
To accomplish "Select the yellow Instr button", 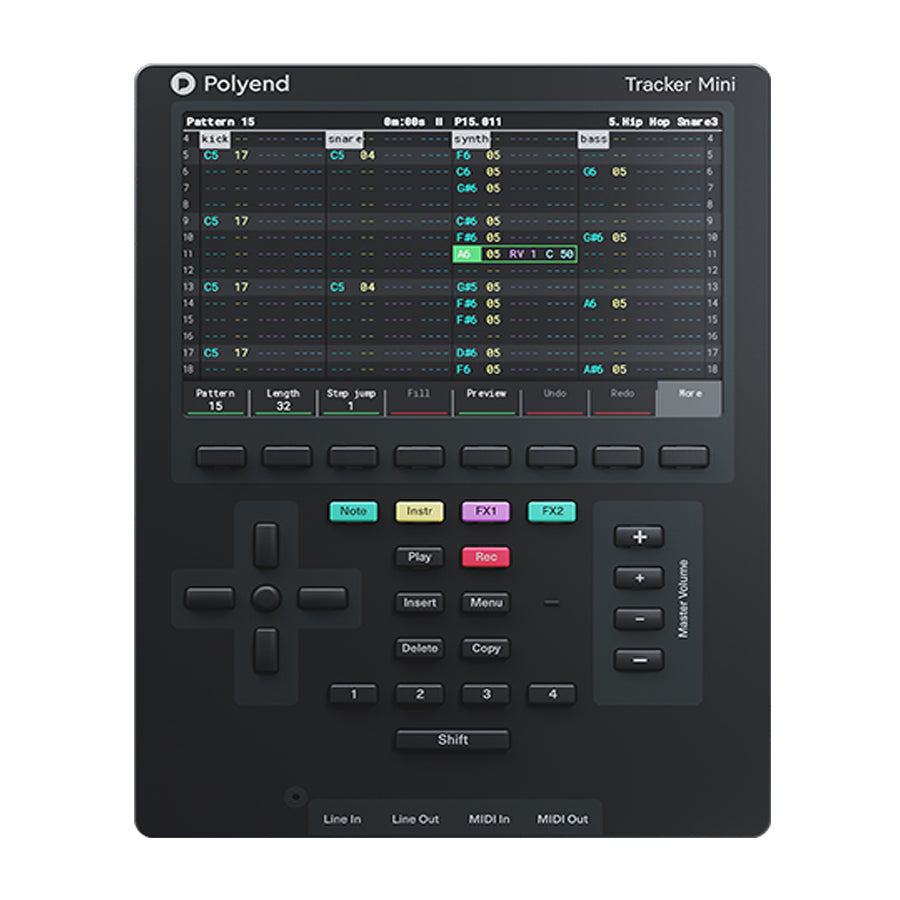I will pos(420,511).
